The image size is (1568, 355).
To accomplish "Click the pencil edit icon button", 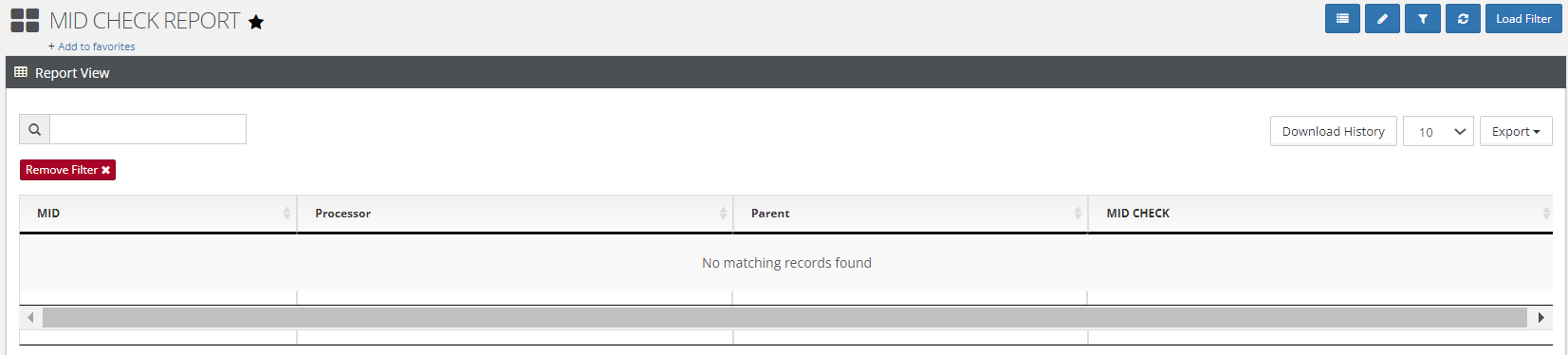I will [x=1382, y=19].
